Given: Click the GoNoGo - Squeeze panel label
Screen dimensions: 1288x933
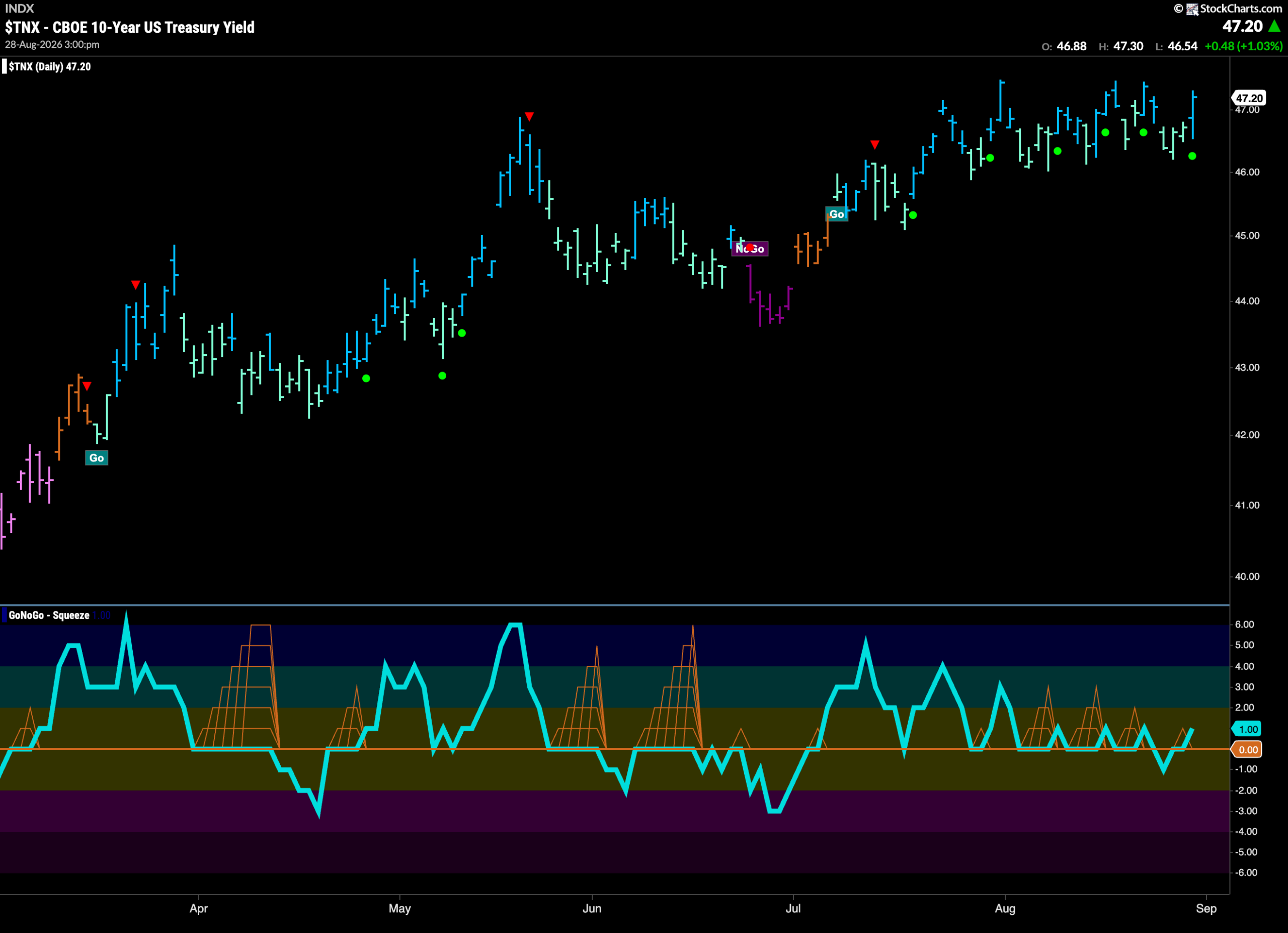Looking at the screenshot, I should coord(49,615).
